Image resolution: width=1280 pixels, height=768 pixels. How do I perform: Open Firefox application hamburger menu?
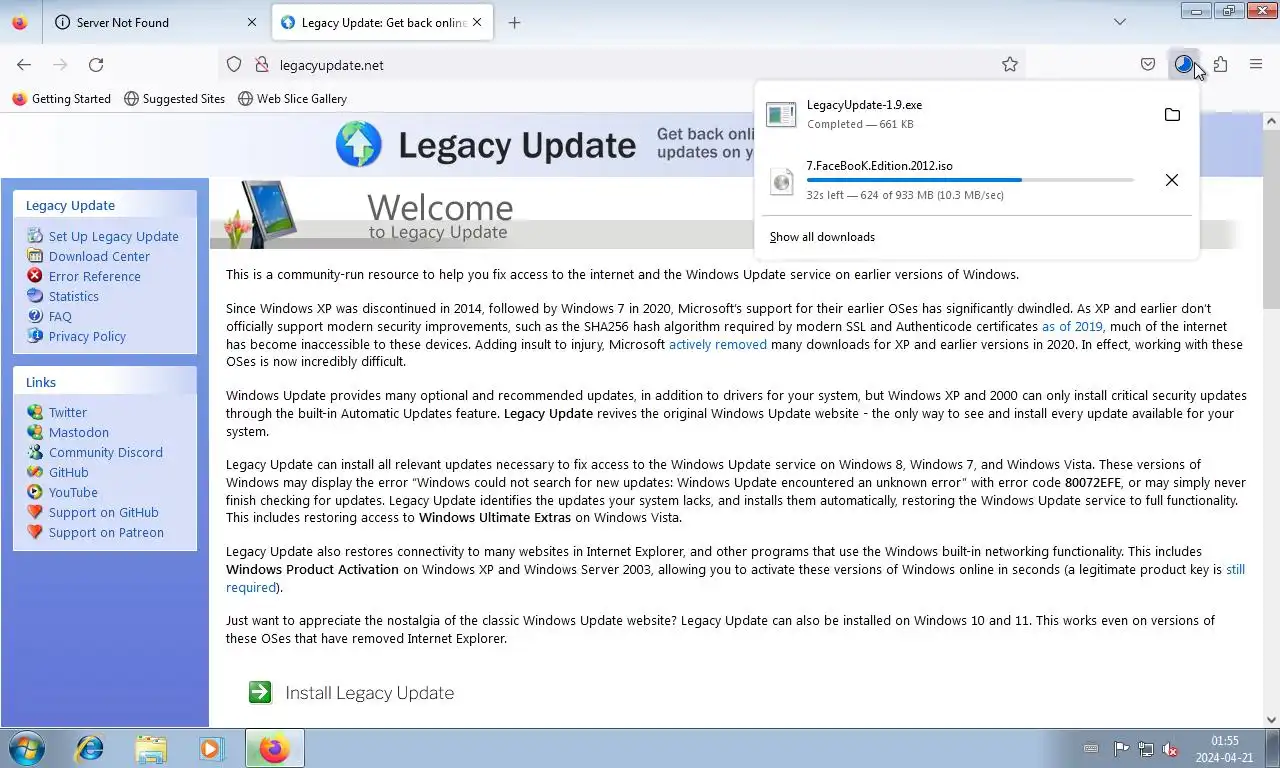[1256, 65]
